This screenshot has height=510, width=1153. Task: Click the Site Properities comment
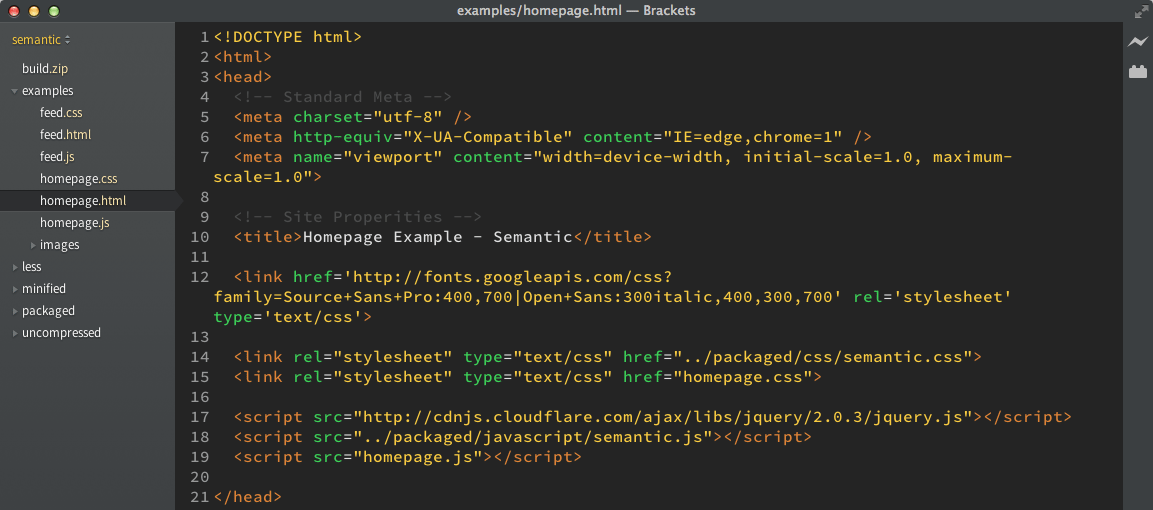[x=357, y=217]
